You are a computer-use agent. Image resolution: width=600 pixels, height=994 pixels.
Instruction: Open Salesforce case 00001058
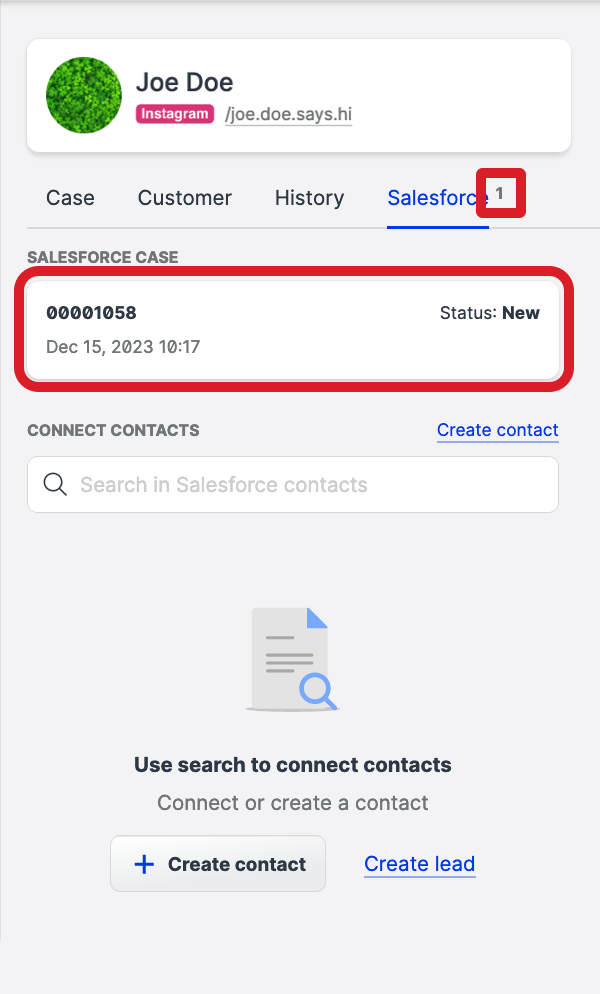(x=292, y=329)
